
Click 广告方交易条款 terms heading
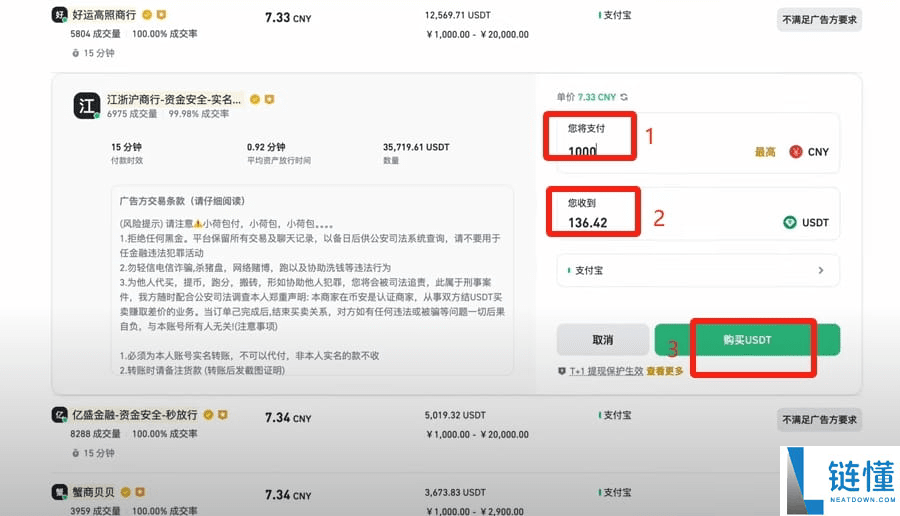[x=182, y=201]
